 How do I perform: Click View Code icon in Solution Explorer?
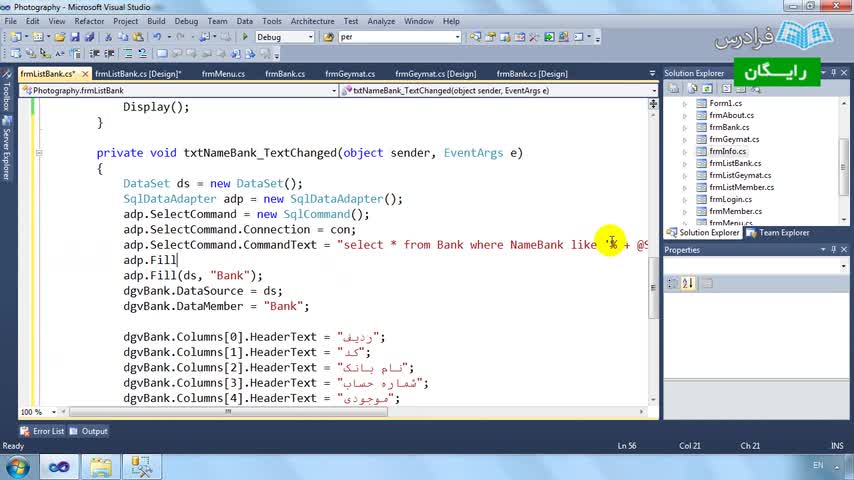[727, 88]
